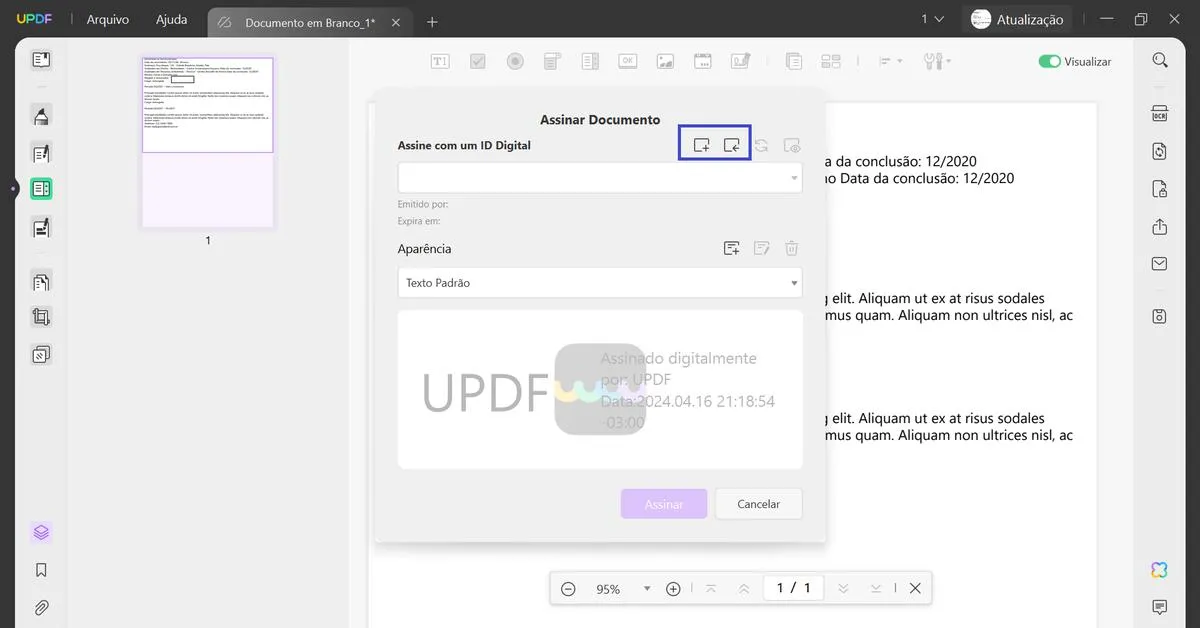This screenshot has height=628, width=1200.
Task: Open the comments chat panel icon
Action: (1160, 607)
